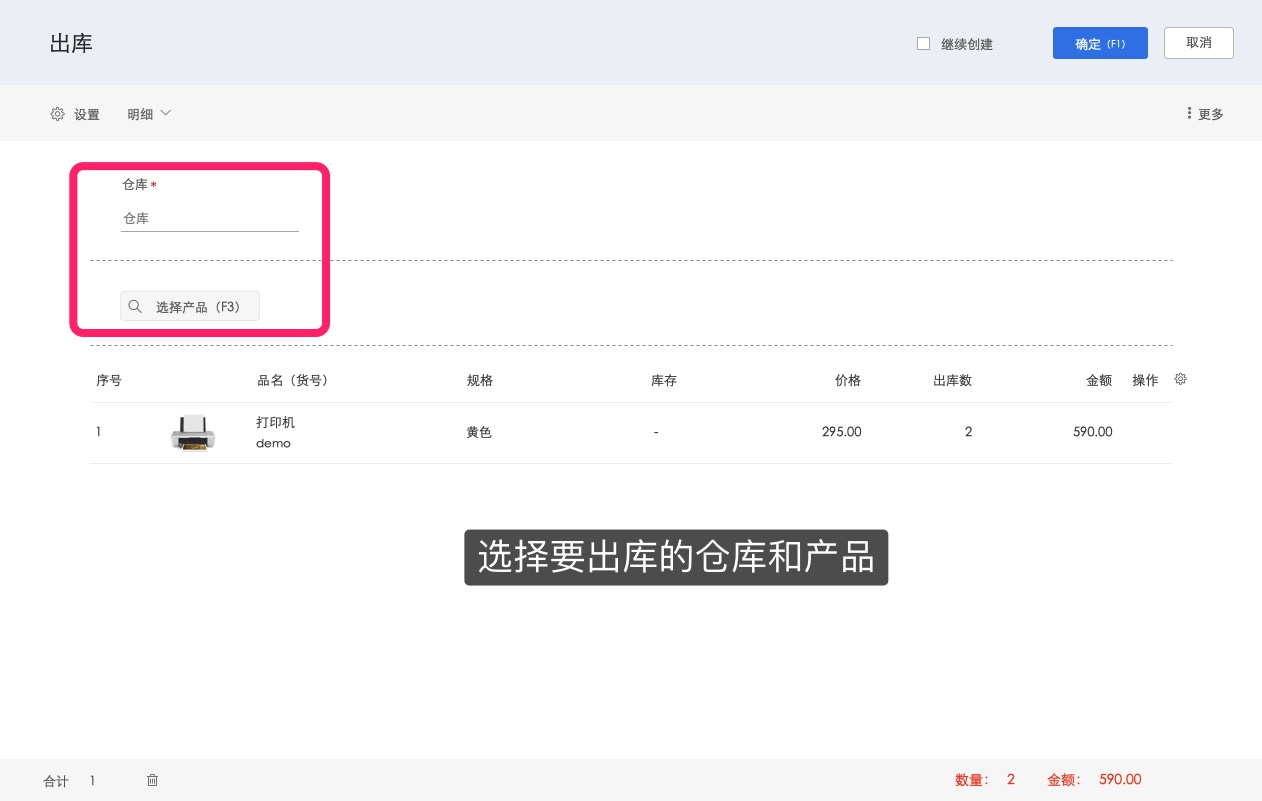Open the 仓库 selection field
The width and height of the screenshot is (1262, 801).
click(x=209, y=218)
